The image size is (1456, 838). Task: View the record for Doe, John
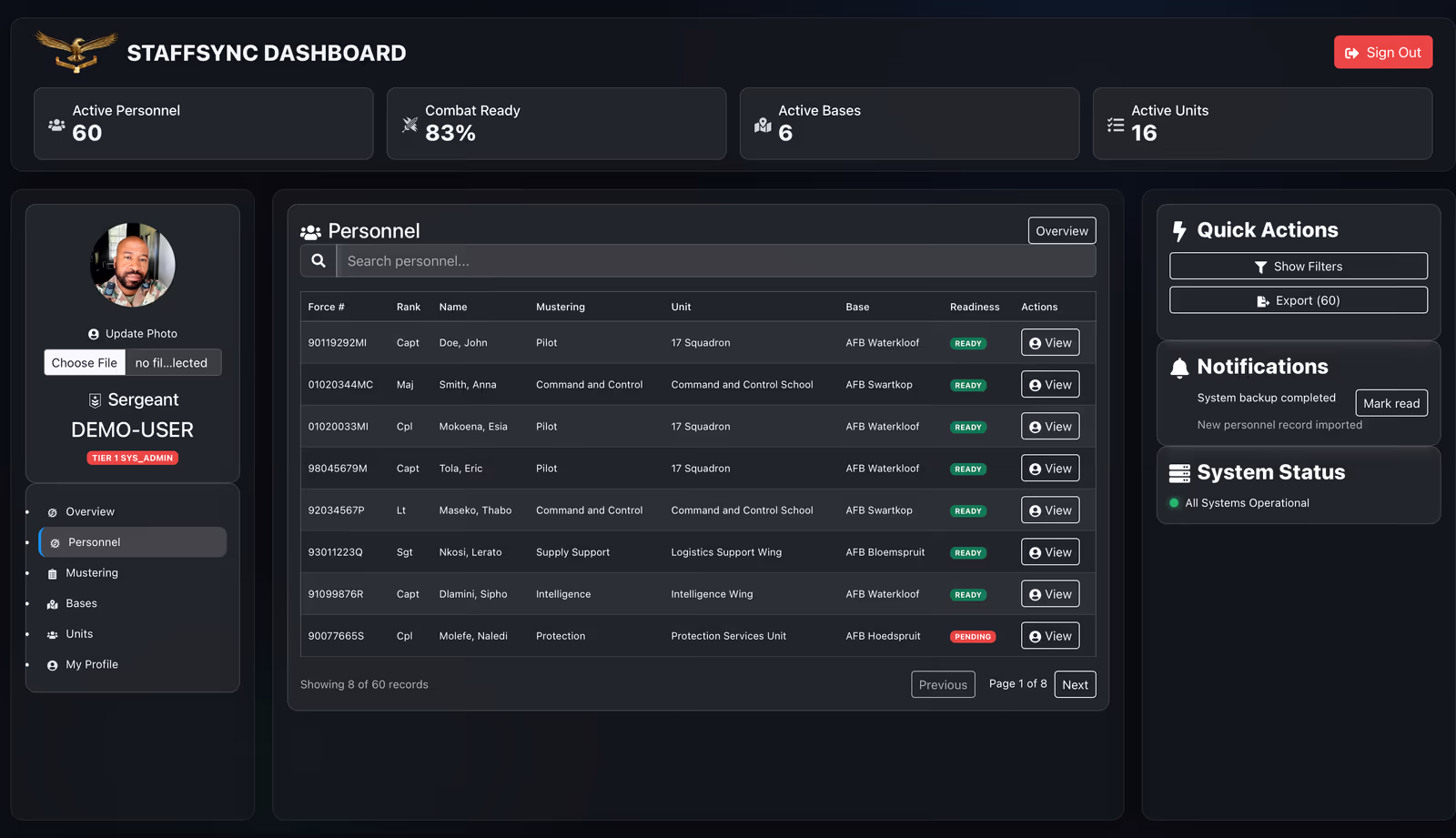[1050, 343]
